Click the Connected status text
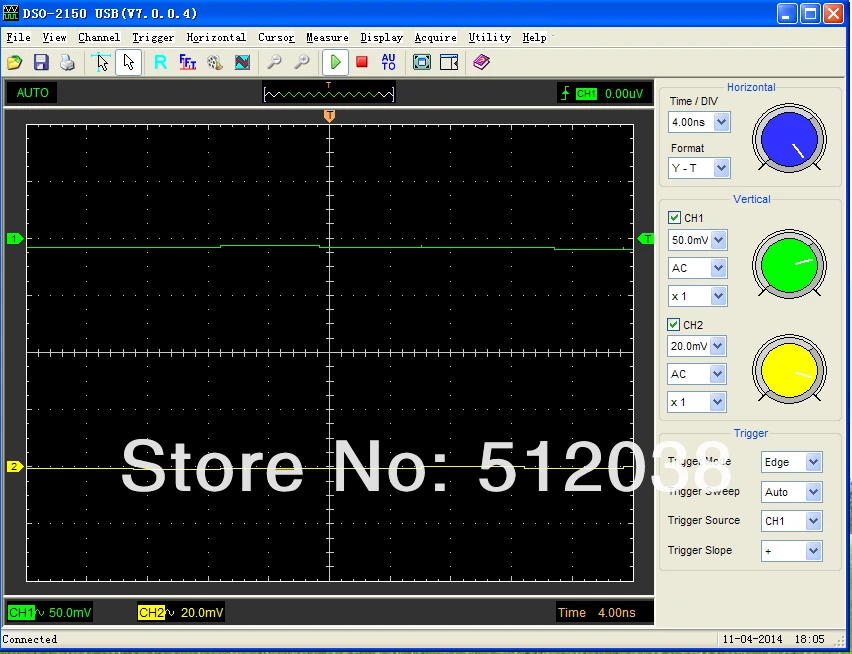The image size is (852, 654). coord(30,639)
